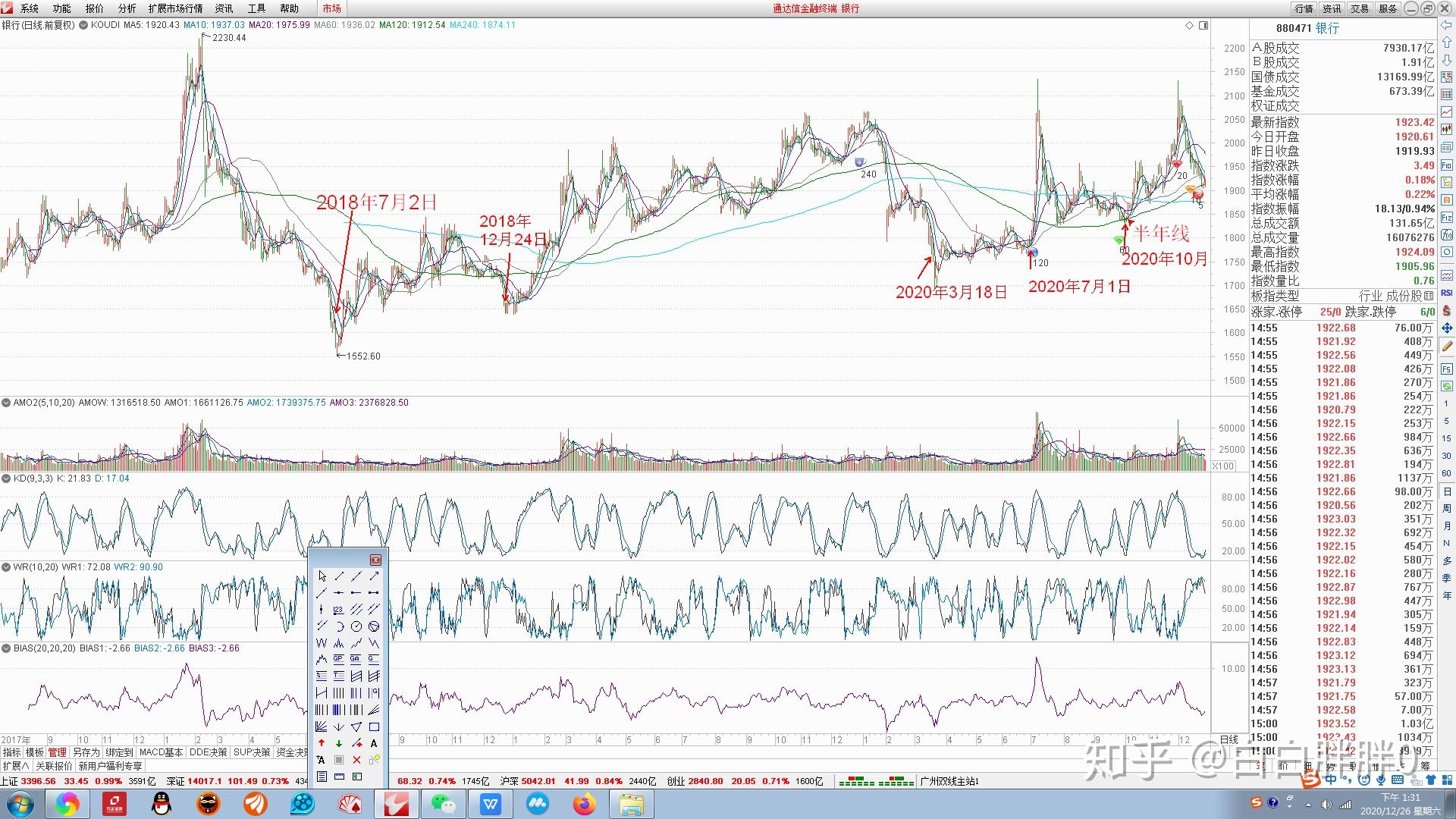Expand the 行业 成份股 board type box
This screenshot has height=819, width=1456.
point(1429,296)
